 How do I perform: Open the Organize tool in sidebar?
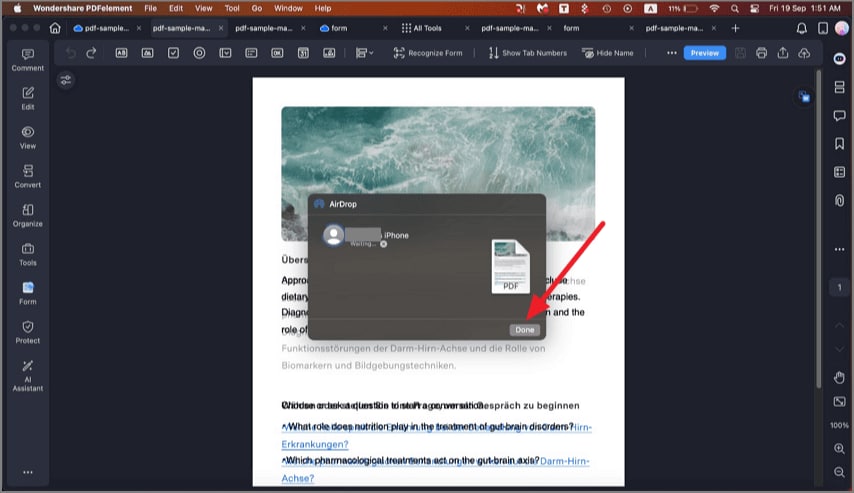28,216
